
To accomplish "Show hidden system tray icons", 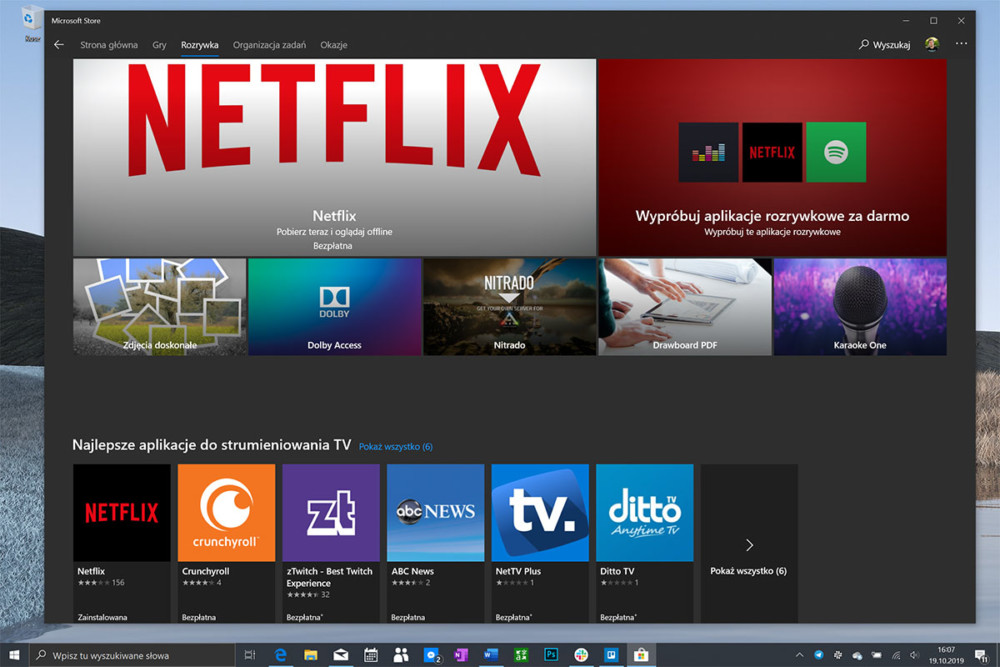I will pos(799,655).
